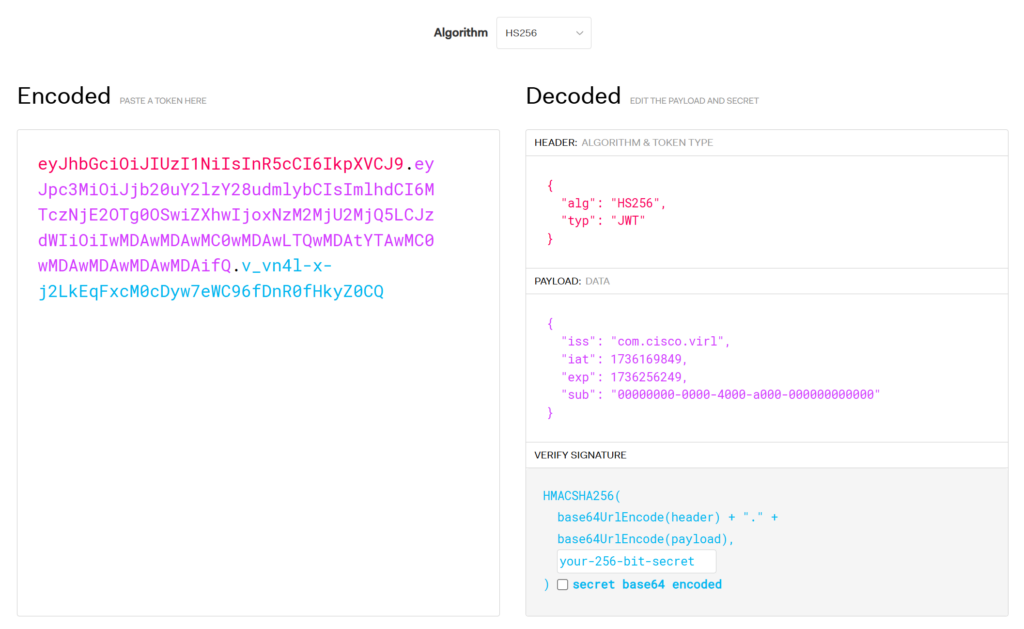
Task: Enable the base64 encoded secret checkbox
Action: 561,584
